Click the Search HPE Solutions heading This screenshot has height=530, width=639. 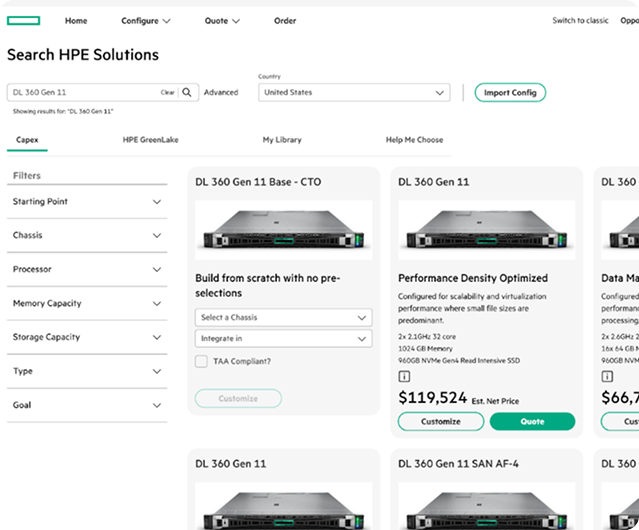click(x=83, y=55)
